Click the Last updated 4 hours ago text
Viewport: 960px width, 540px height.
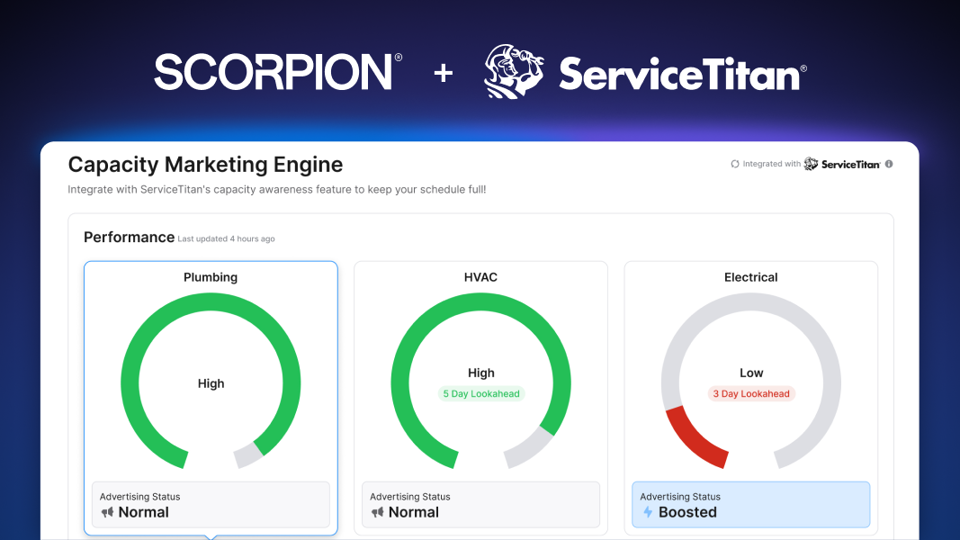[x=226, y=239]
